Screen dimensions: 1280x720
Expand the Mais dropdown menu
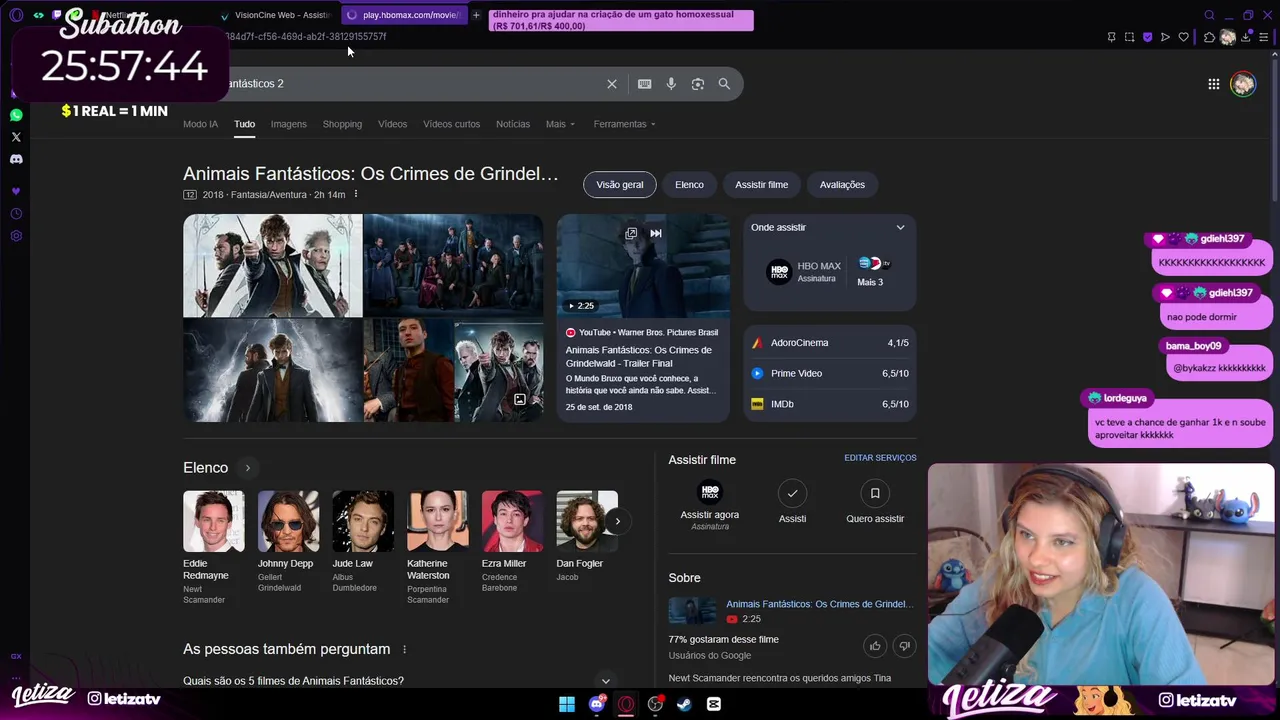click(560, 124)
